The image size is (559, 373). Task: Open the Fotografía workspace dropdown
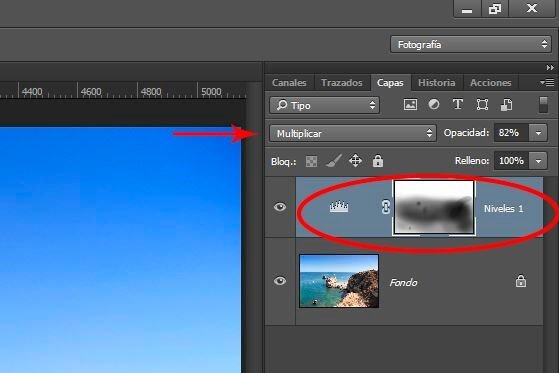click(x=471, y=45)
